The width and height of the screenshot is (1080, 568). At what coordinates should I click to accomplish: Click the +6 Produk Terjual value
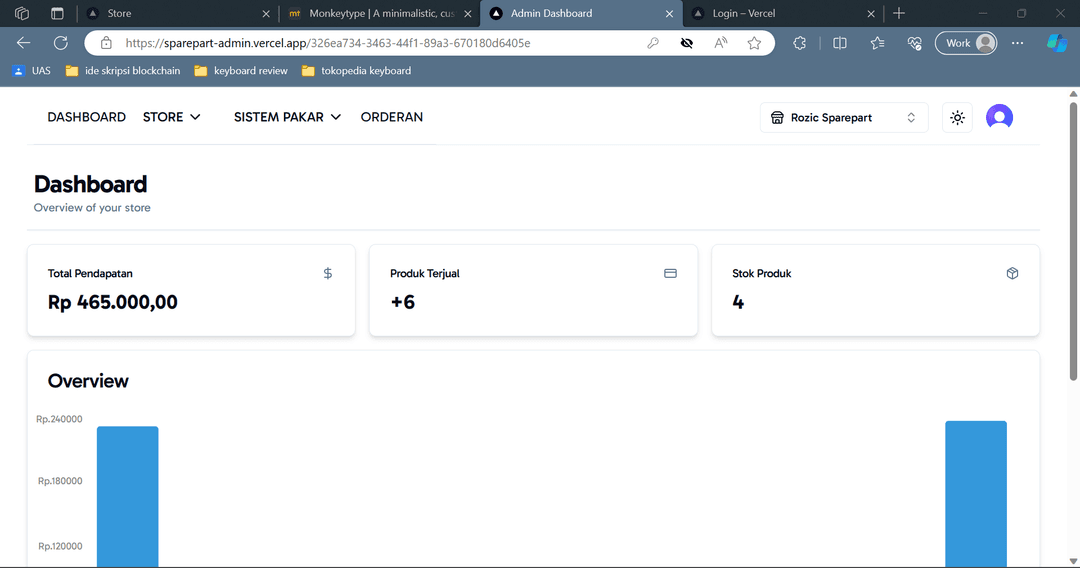click(402, 302)
